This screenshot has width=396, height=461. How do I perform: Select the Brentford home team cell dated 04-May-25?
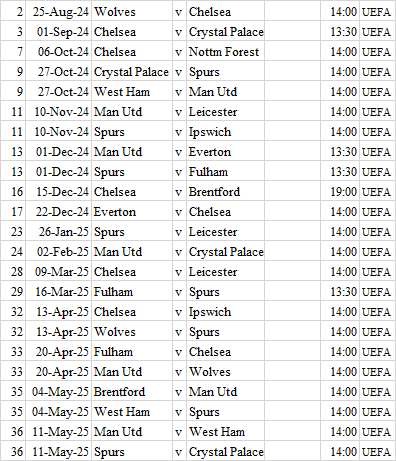point(132,392)
